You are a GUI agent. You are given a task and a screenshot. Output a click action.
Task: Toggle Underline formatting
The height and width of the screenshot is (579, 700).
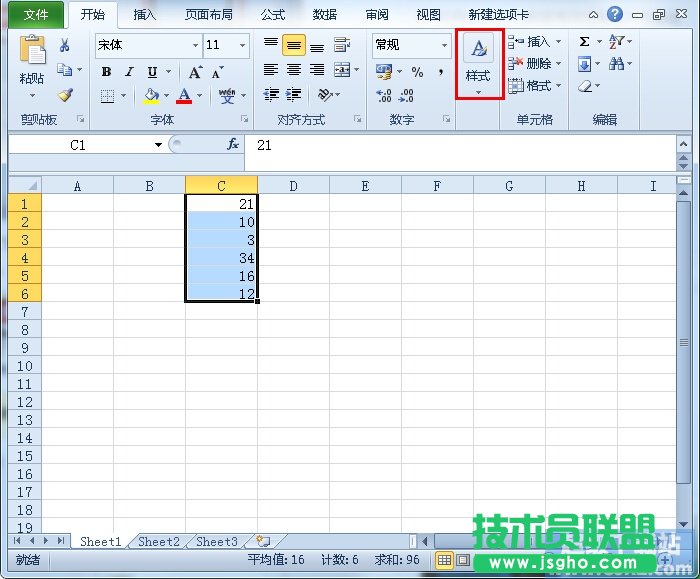point(152,72)
